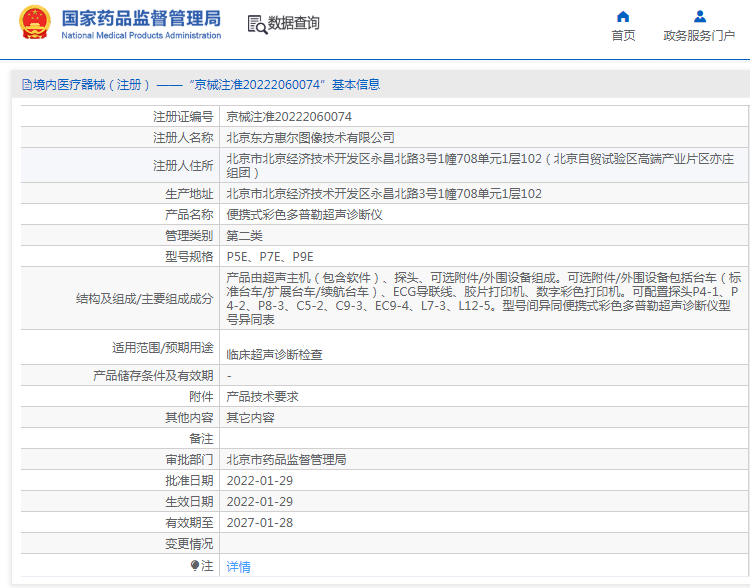Click the National Medical Products Administration emblem logo

[x=34, y=23]
